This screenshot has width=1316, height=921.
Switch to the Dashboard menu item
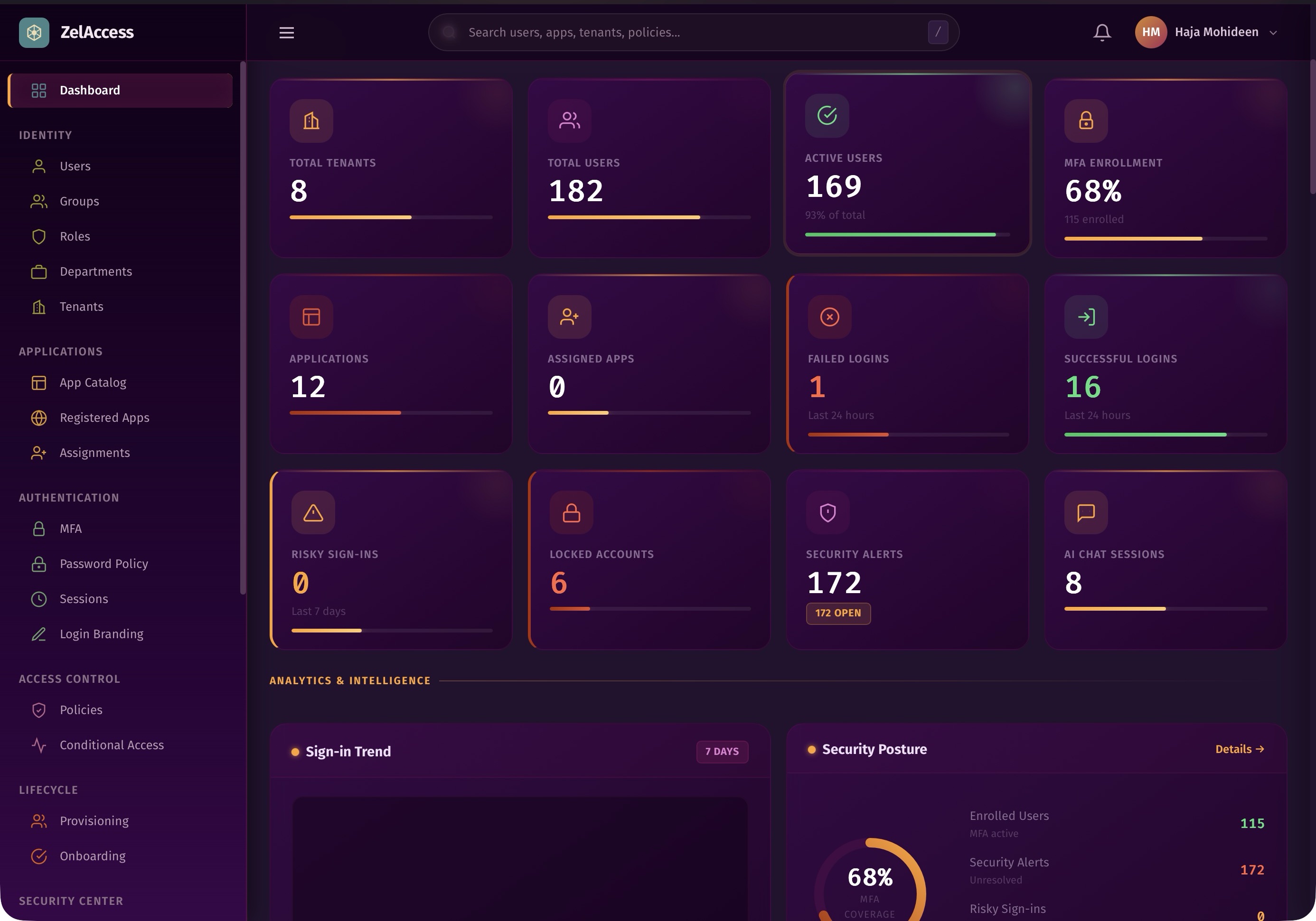click(x=89, y=90)
